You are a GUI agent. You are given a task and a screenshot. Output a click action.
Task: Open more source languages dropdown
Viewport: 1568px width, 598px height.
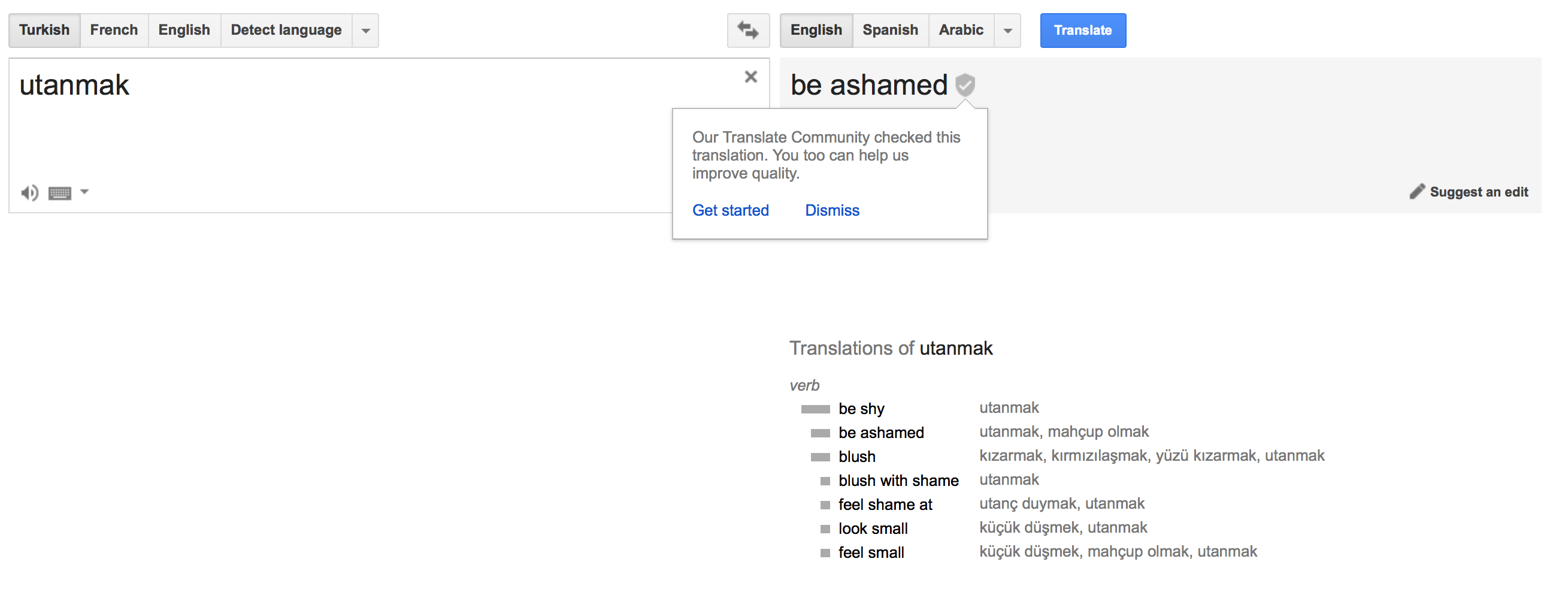(x=365, y=31)
